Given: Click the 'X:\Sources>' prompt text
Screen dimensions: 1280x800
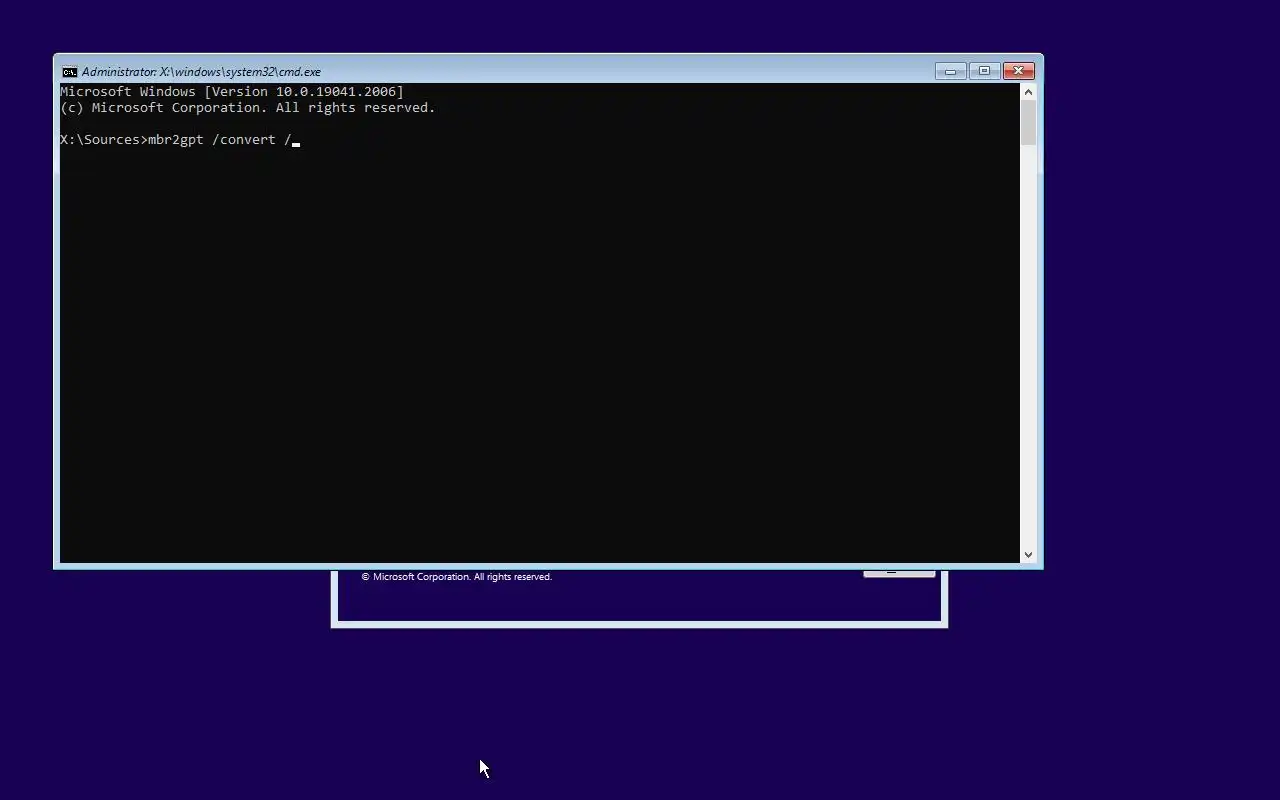Looking at the screenshot, I should 104,140.
